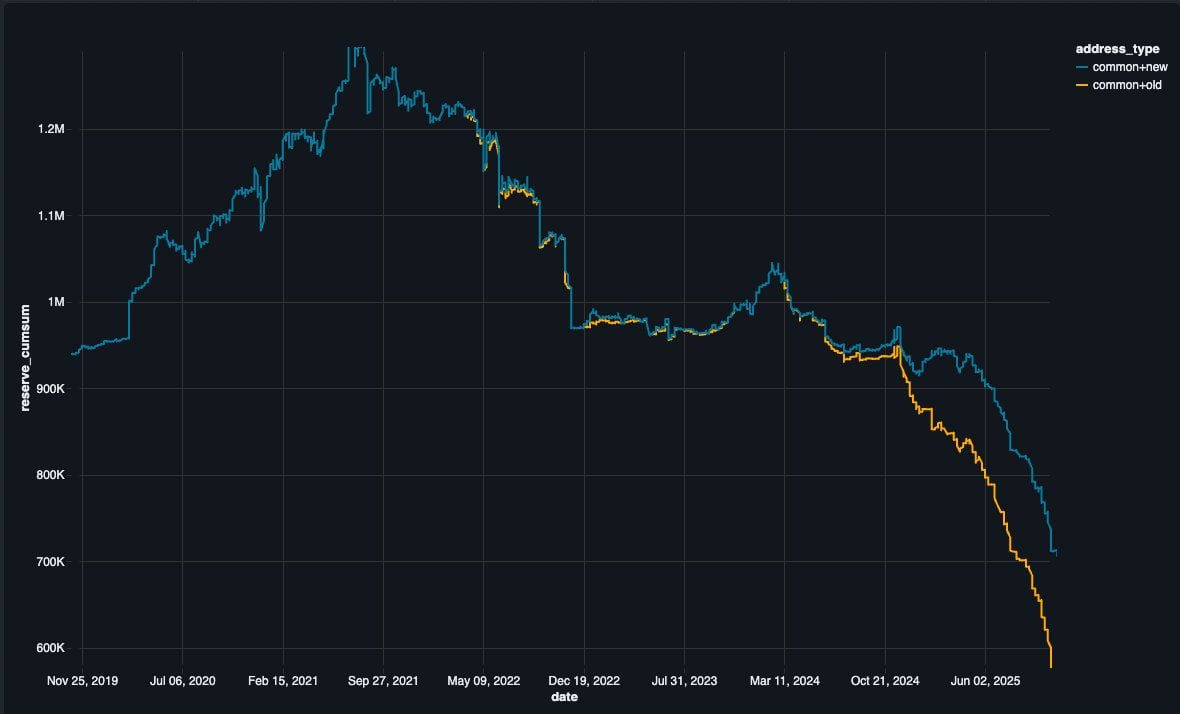Click the 1.2M y-axis tick label
Image resolution: width=1180 pixels, height=714 pixels.
click(50, 130)
